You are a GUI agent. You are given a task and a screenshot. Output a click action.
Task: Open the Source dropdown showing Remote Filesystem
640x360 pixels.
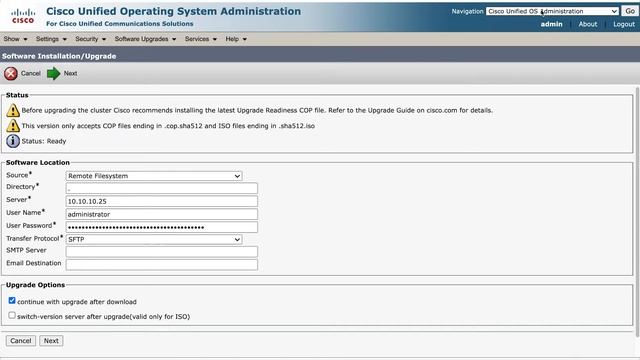pyautogui.click(x=154, y=176)
